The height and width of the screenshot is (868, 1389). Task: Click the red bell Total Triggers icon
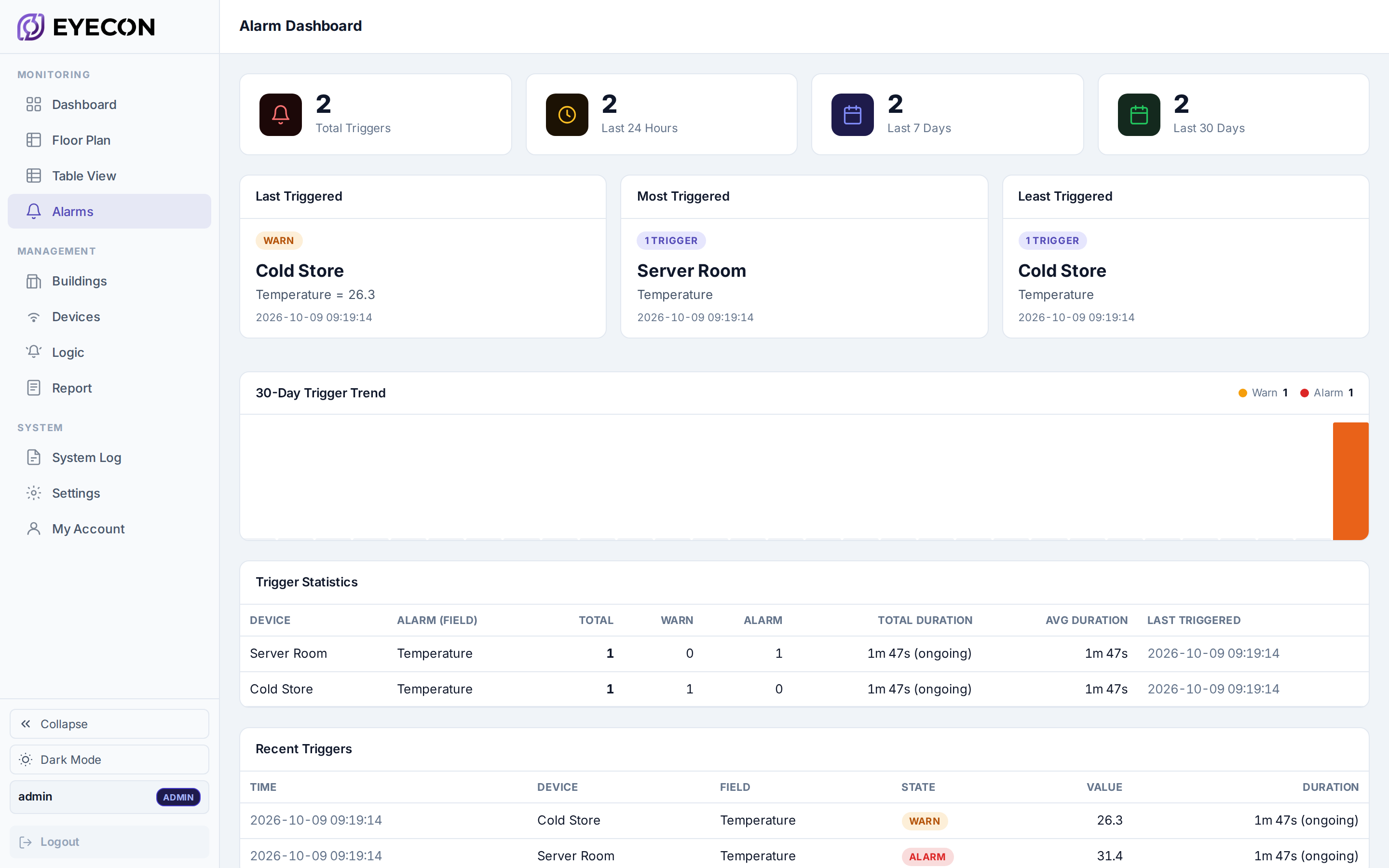coord(281,115)
